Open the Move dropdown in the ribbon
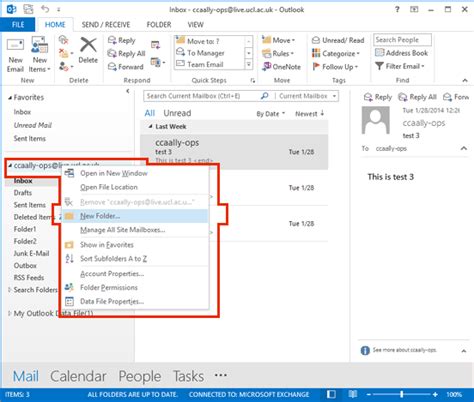 coord(279,40)
